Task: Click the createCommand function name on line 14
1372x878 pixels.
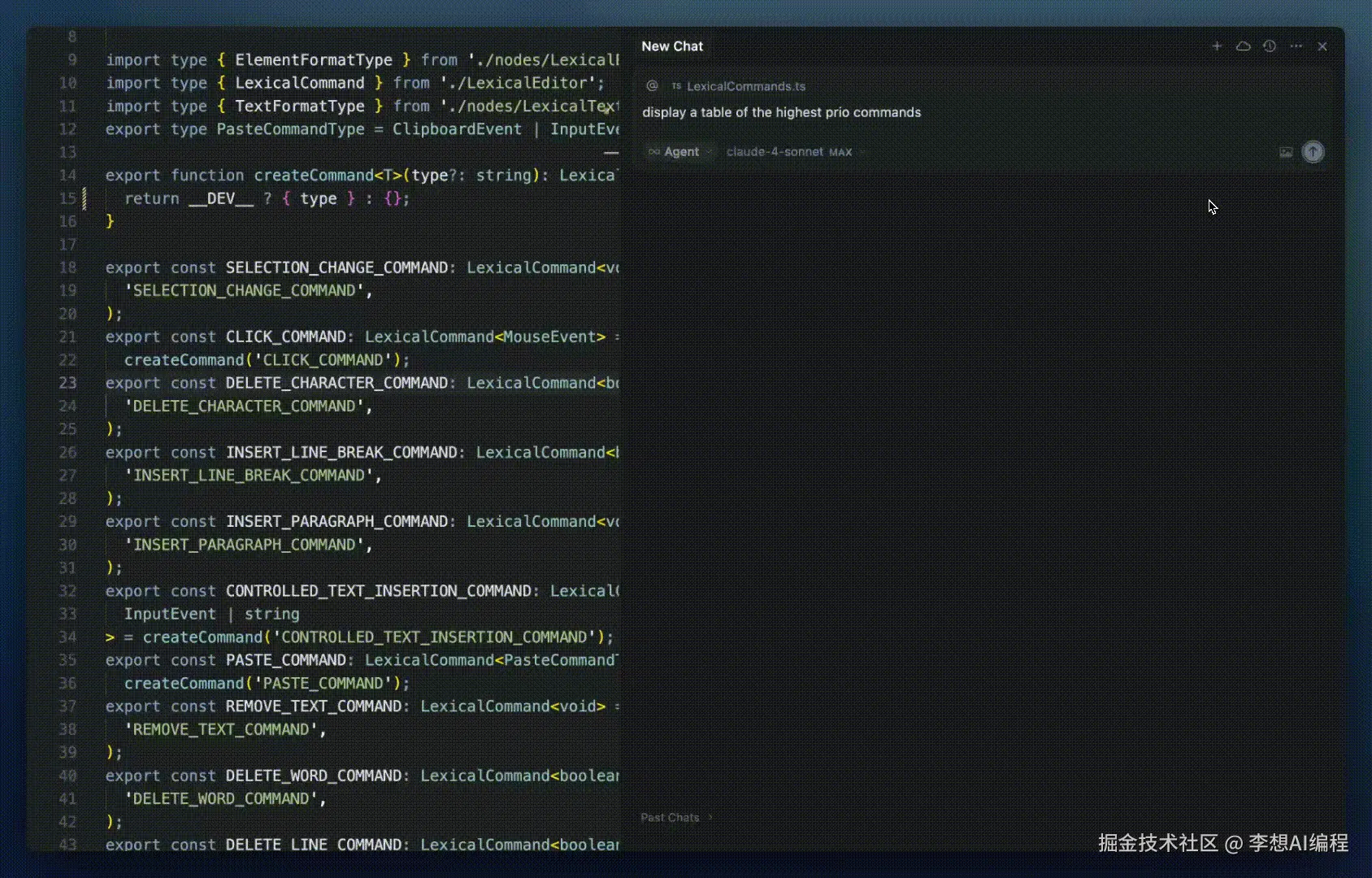Action: coord(314,175)
